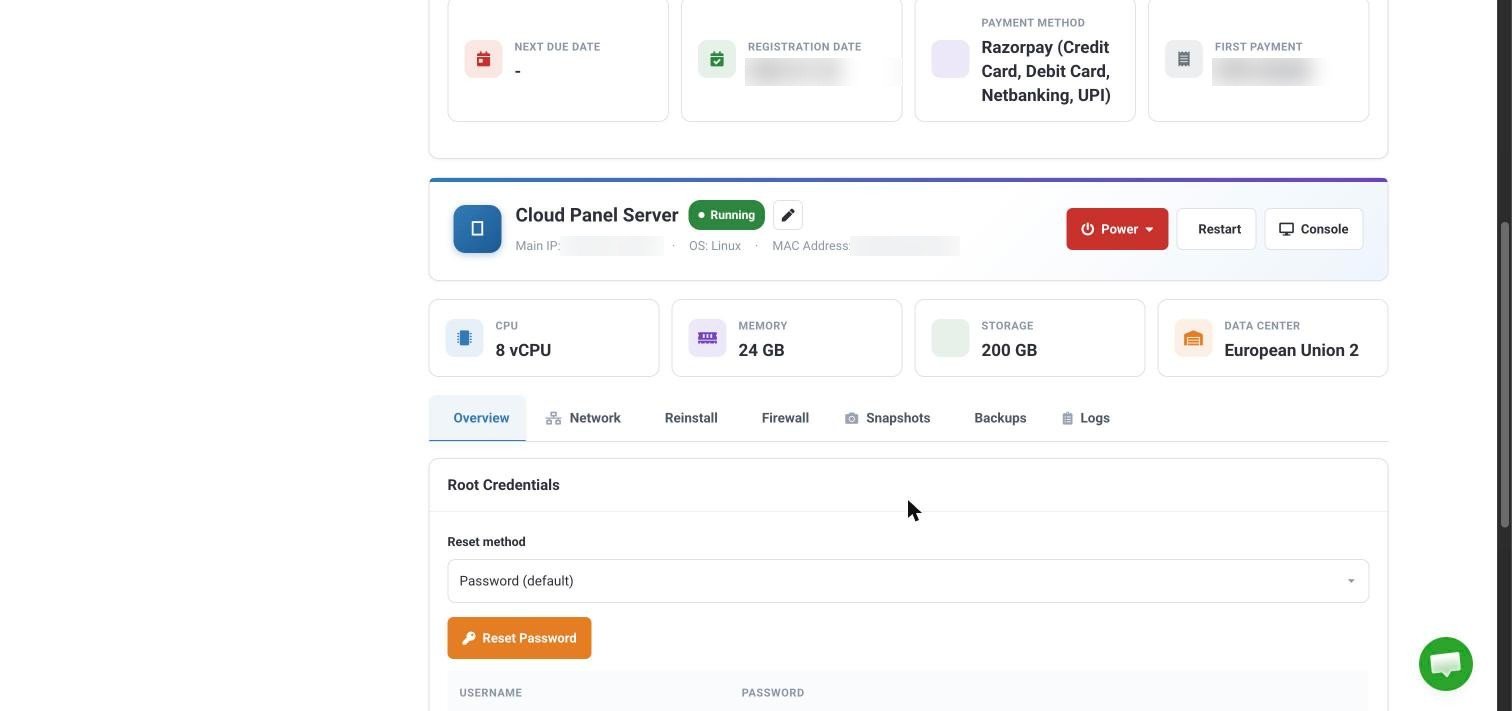Click the blue server icon next to Cloud Panel Server
The height and width of the screenshot is (711, 1512).
coord(477,229)
